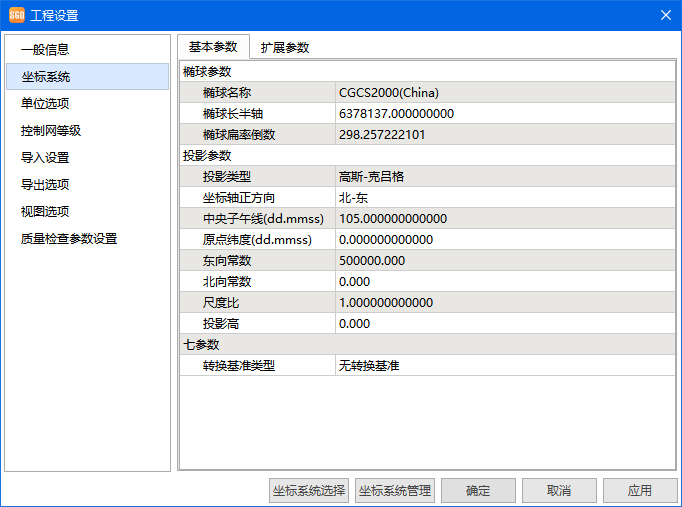
Task: Apply settings using the 应用 button
Action: click(x=640, y=490)
